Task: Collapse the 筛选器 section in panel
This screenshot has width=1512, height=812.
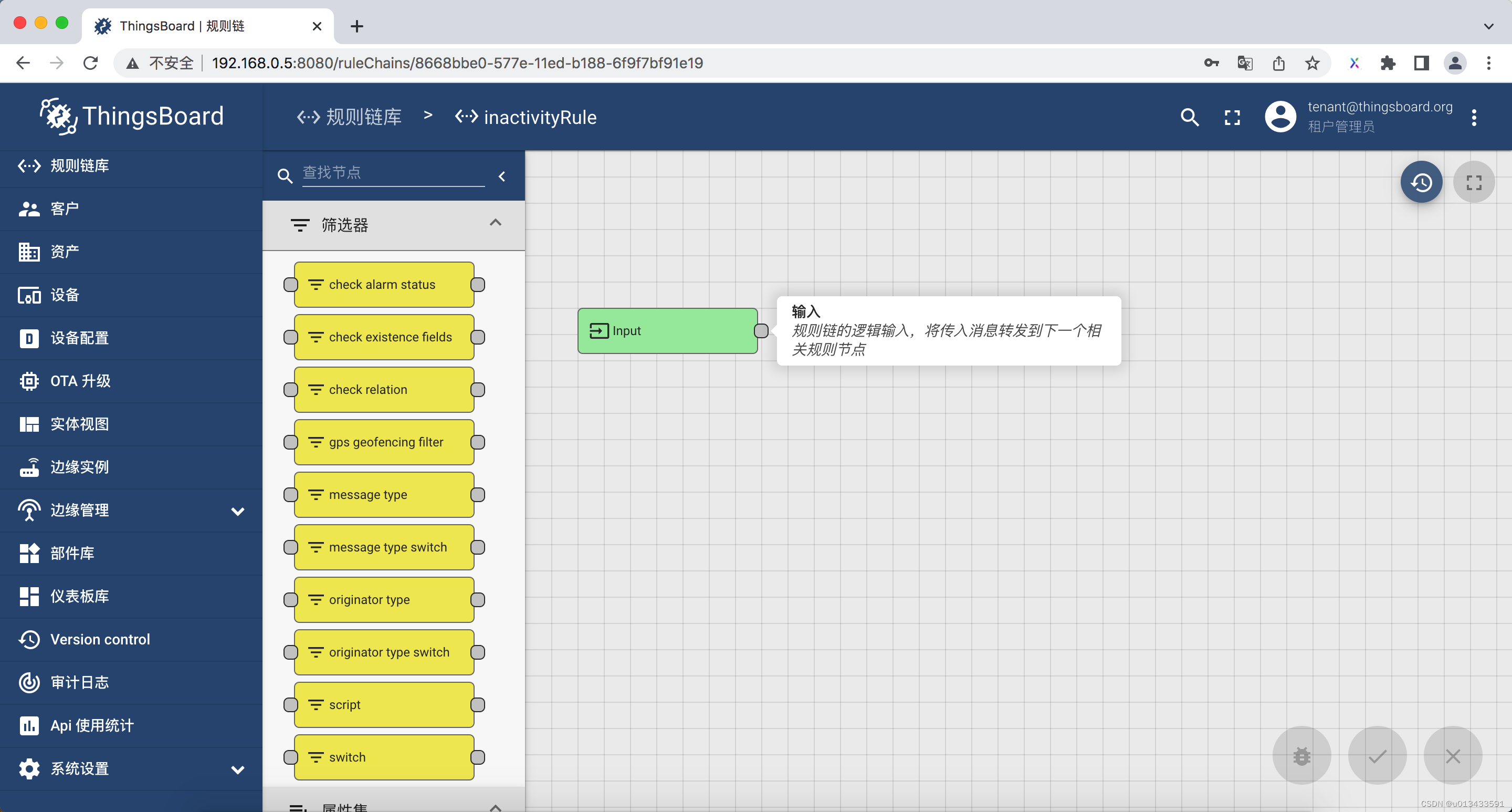Action: point(497,224)
